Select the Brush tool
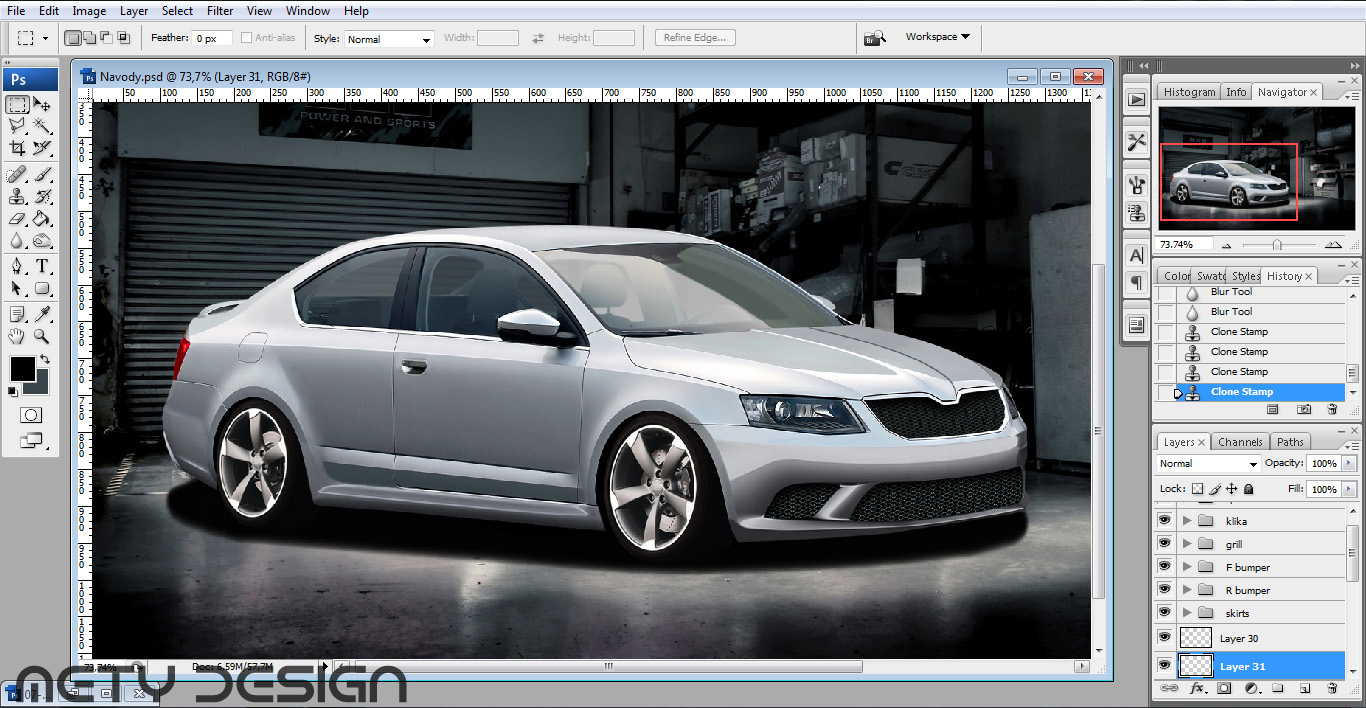This screenshot has height=708, width=1366. coord(42,175)
